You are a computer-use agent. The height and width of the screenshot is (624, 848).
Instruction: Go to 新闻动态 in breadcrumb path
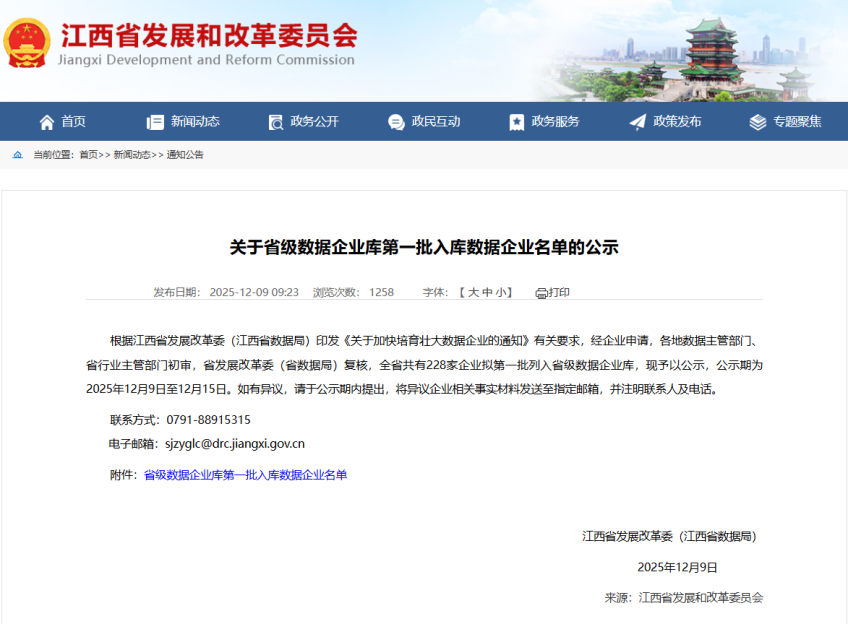point(131,155)
